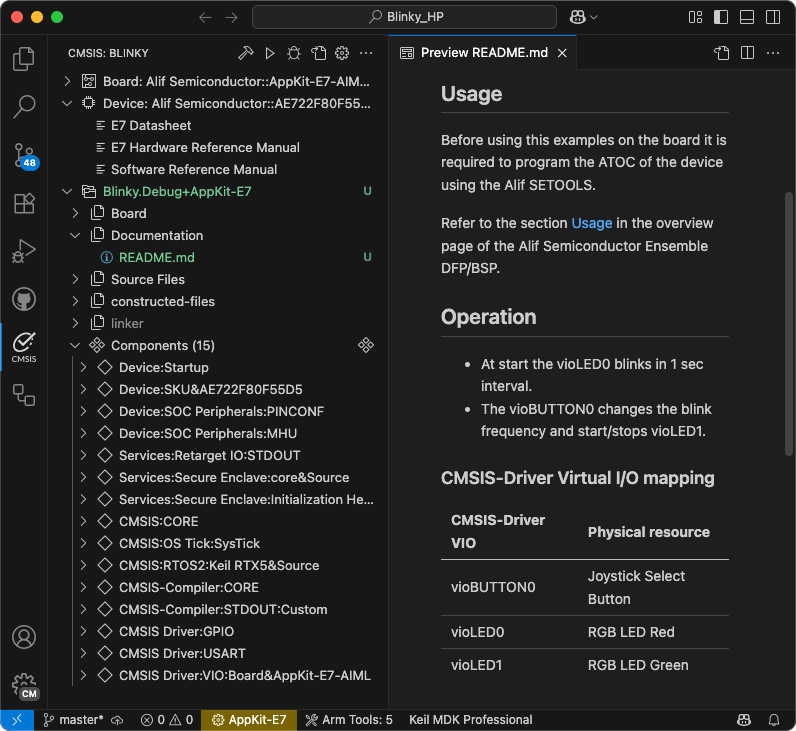Run the project with the play icon

point(270,53)
